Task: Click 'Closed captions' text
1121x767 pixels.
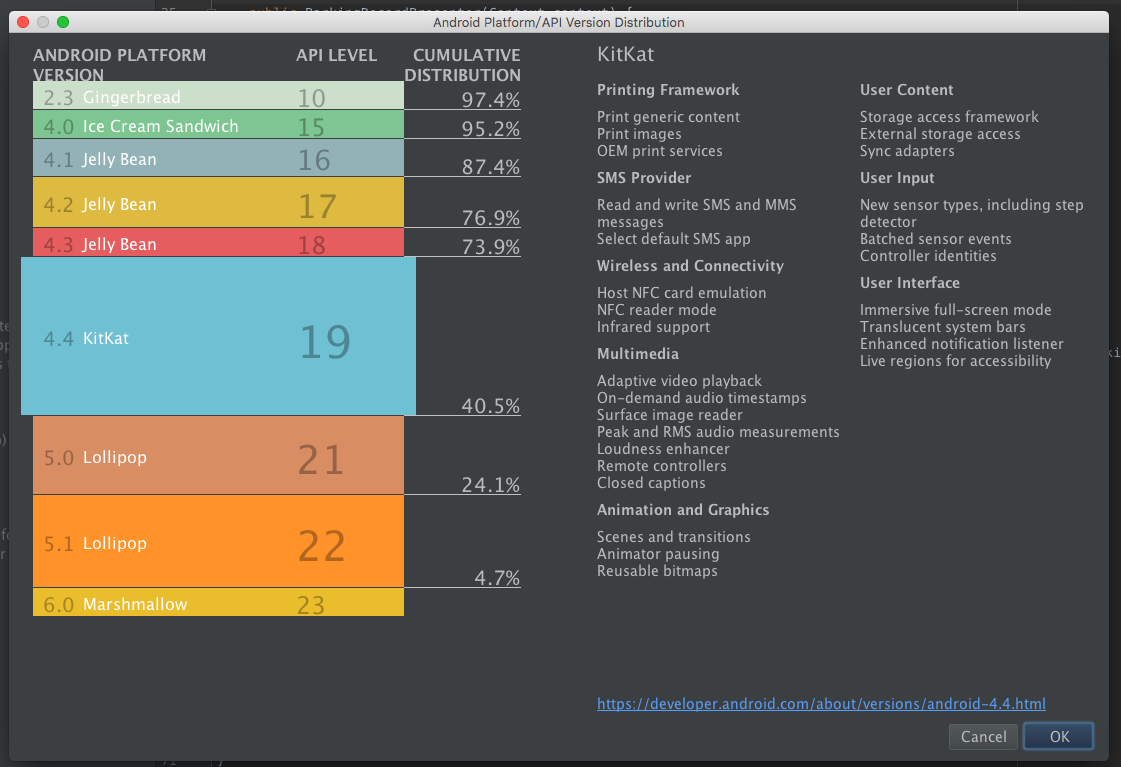Action: [651, 483]
